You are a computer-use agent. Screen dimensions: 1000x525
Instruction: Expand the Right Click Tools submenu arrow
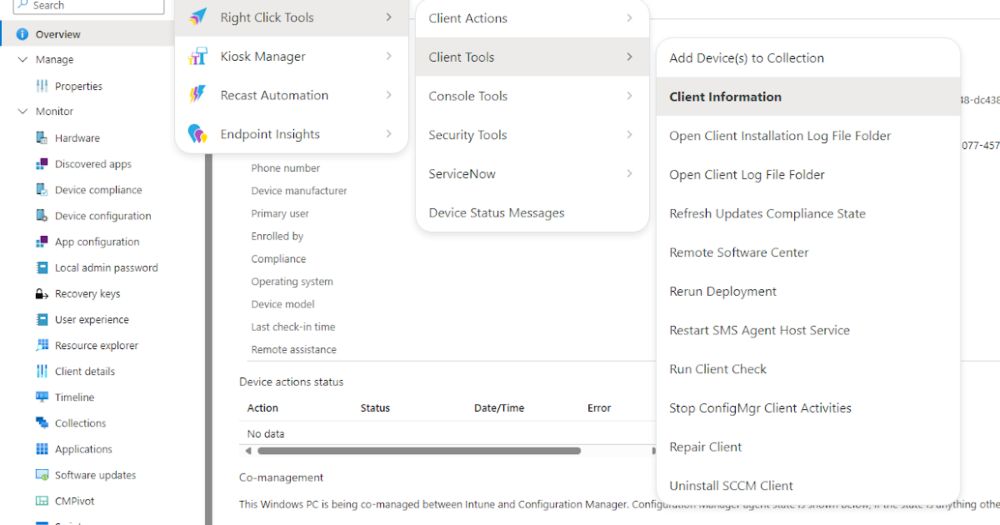[388, 17]
